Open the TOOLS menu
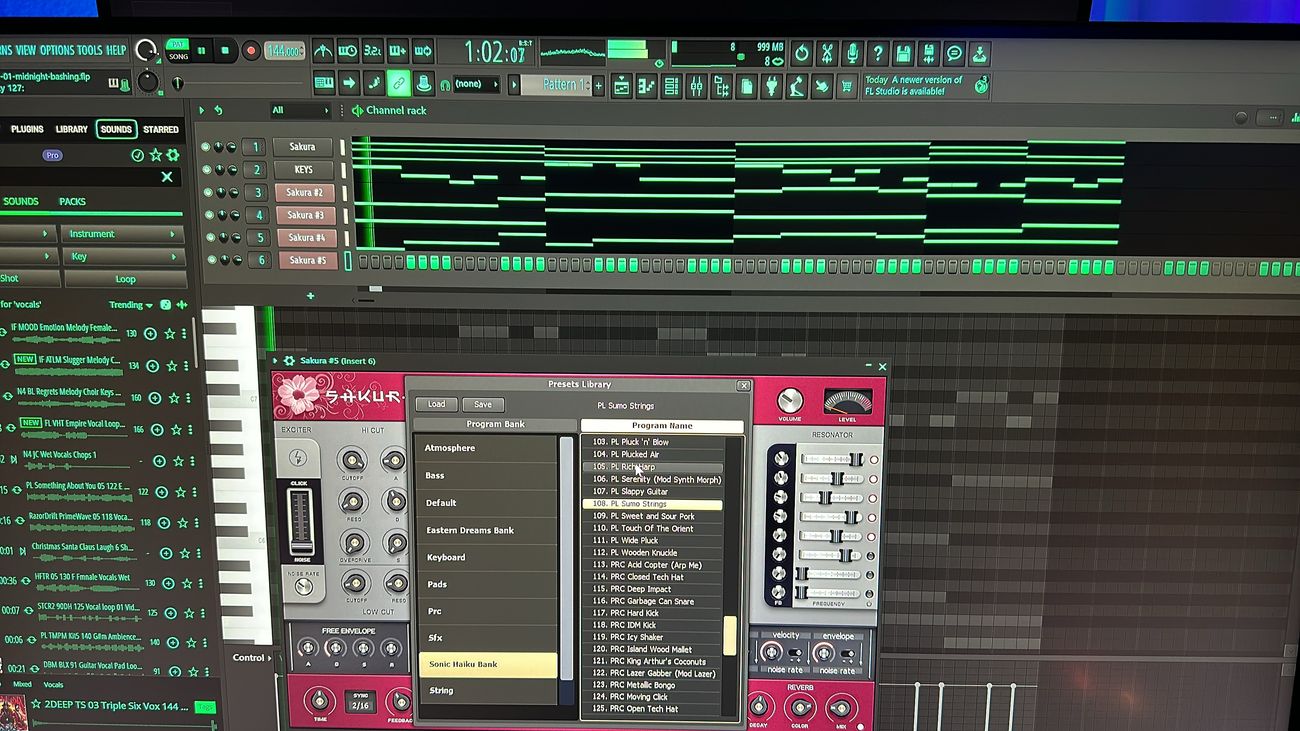Image resolution: width=1300 pixels, height=731 pixels. coord(90,50)
